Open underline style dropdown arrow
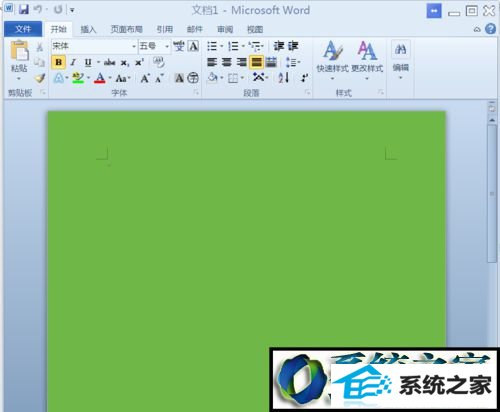This screenshot has height=412, width=500. pyautogui.click(x=98, y=62)
